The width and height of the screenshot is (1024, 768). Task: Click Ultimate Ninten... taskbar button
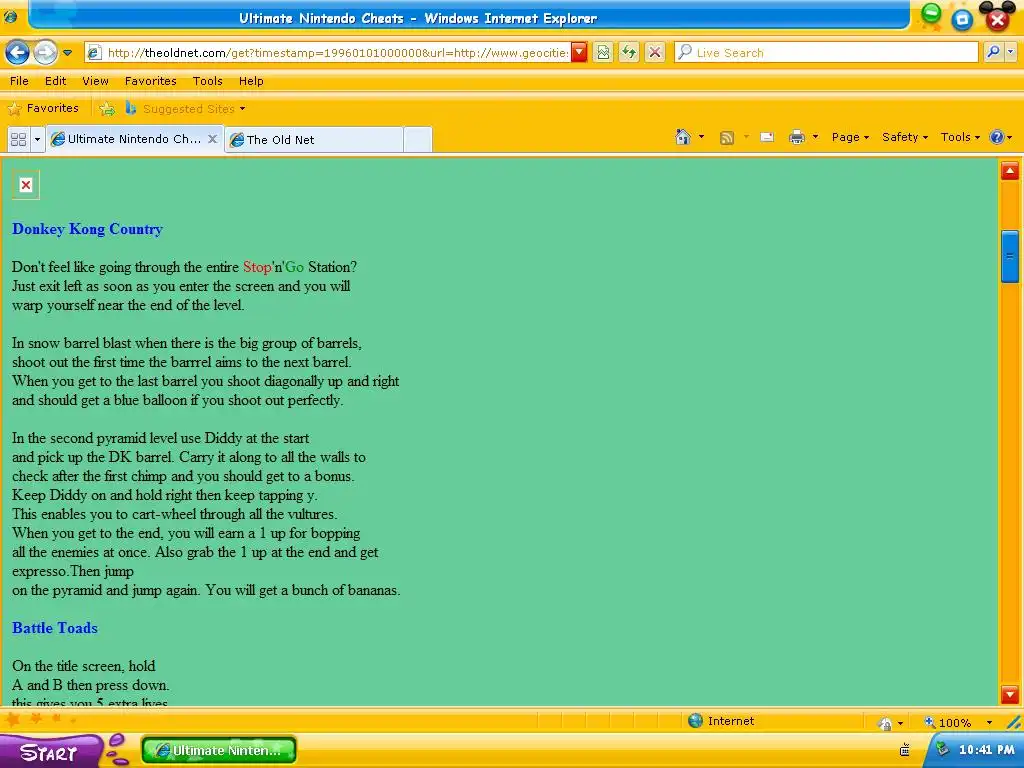[x=219, y=750]
